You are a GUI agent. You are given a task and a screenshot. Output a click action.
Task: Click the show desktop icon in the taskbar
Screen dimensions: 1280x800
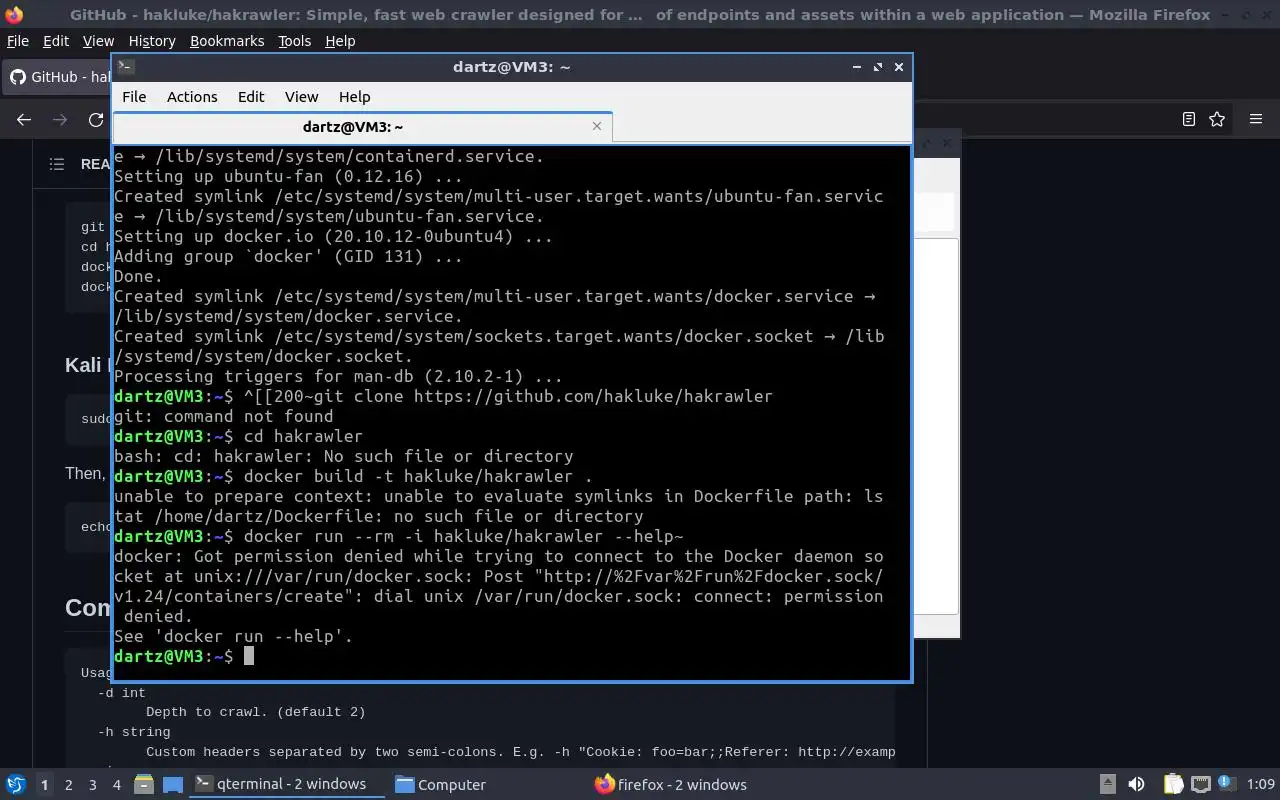tap(173, 785)
